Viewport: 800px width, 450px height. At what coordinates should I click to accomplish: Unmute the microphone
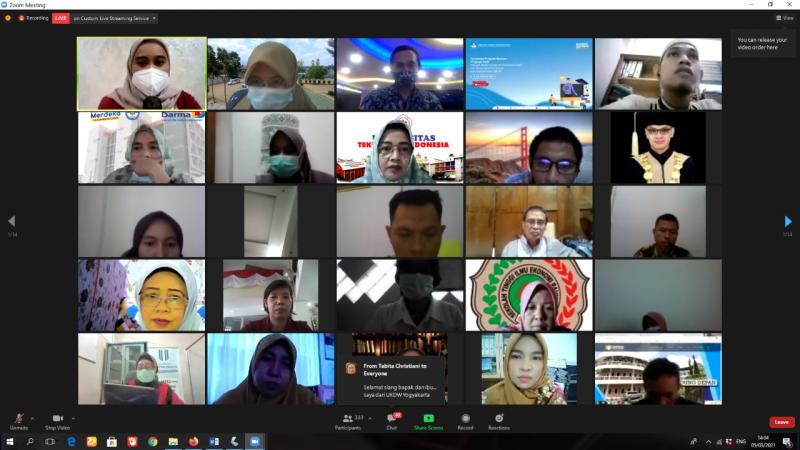pos(18,420)
